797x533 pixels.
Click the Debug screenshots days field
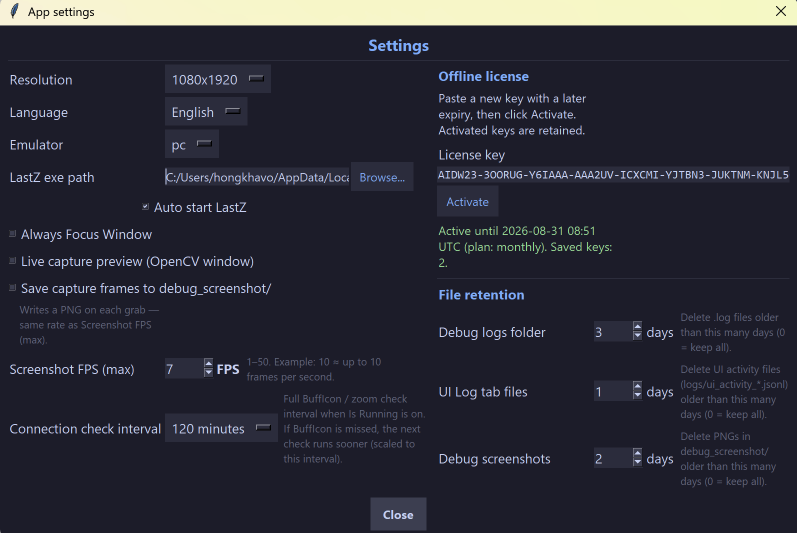click(x=613, y=458)
